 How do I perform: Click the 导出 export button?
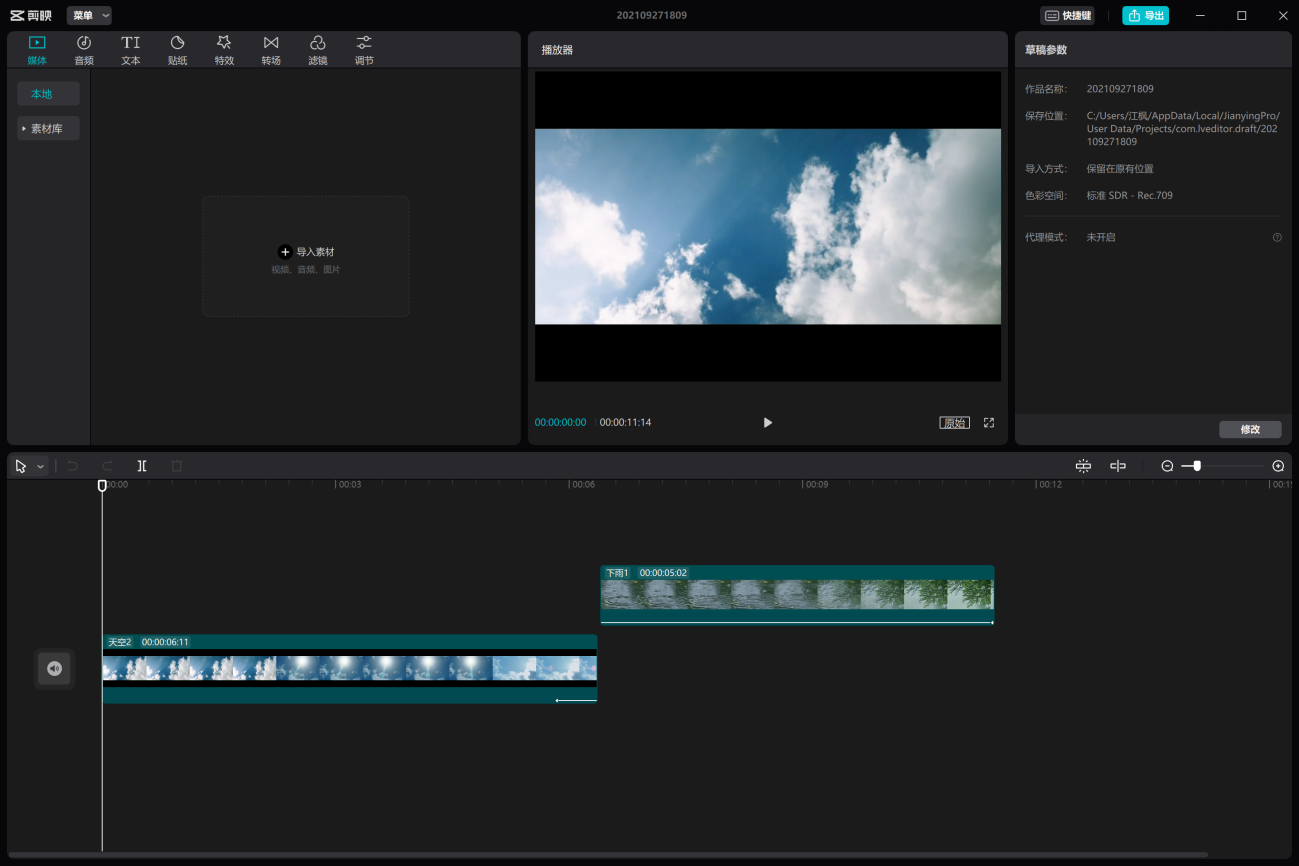point(1145,16)
